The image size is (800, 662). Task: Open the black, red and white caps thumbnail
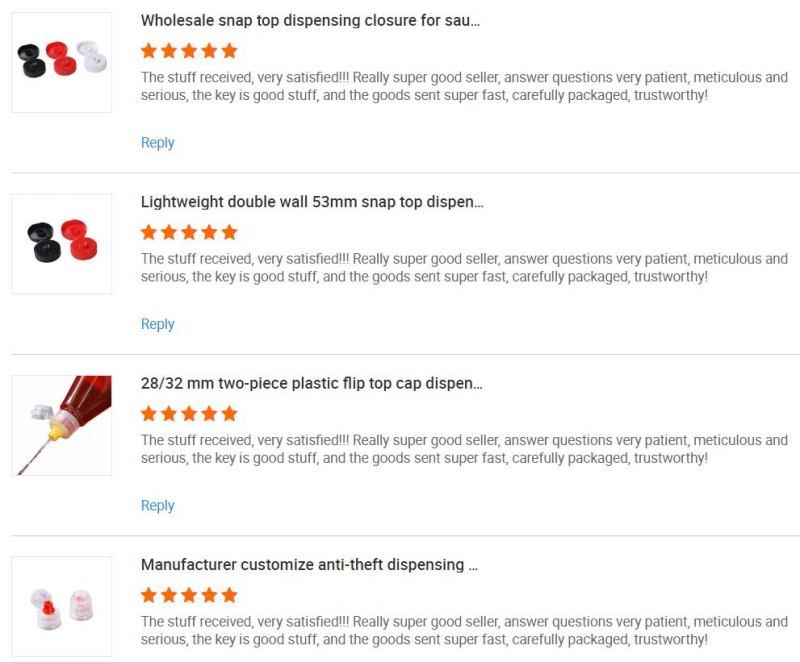(61, 62)
